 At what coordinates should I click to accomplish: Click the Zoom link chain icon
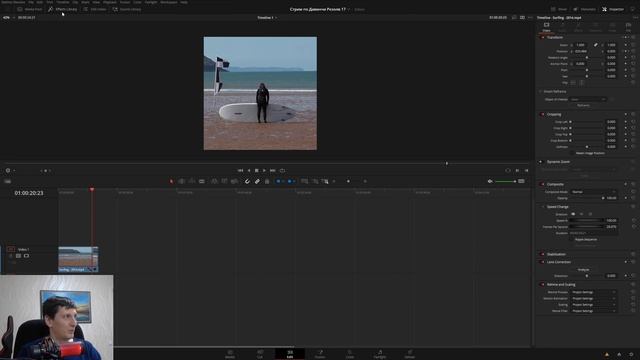pos(596,45)
